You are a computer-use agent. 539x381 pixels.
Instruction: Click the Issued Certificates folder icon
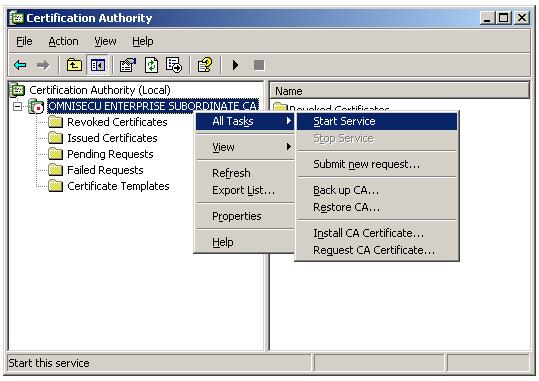(x=55, y=138)
